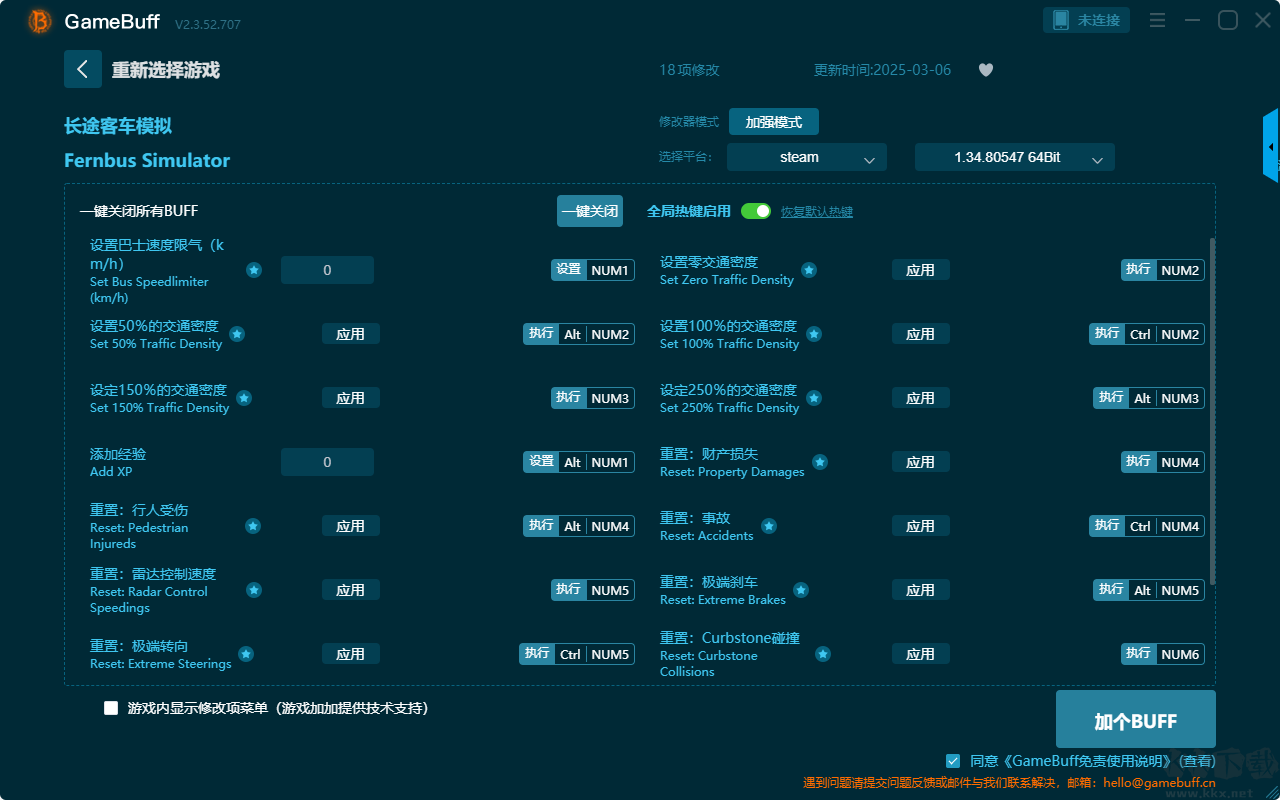Viewport: 1280px width, 800px height.
Task: Open the 1.34.80547 64Bit version dropdown
Action: (1015, 157)
